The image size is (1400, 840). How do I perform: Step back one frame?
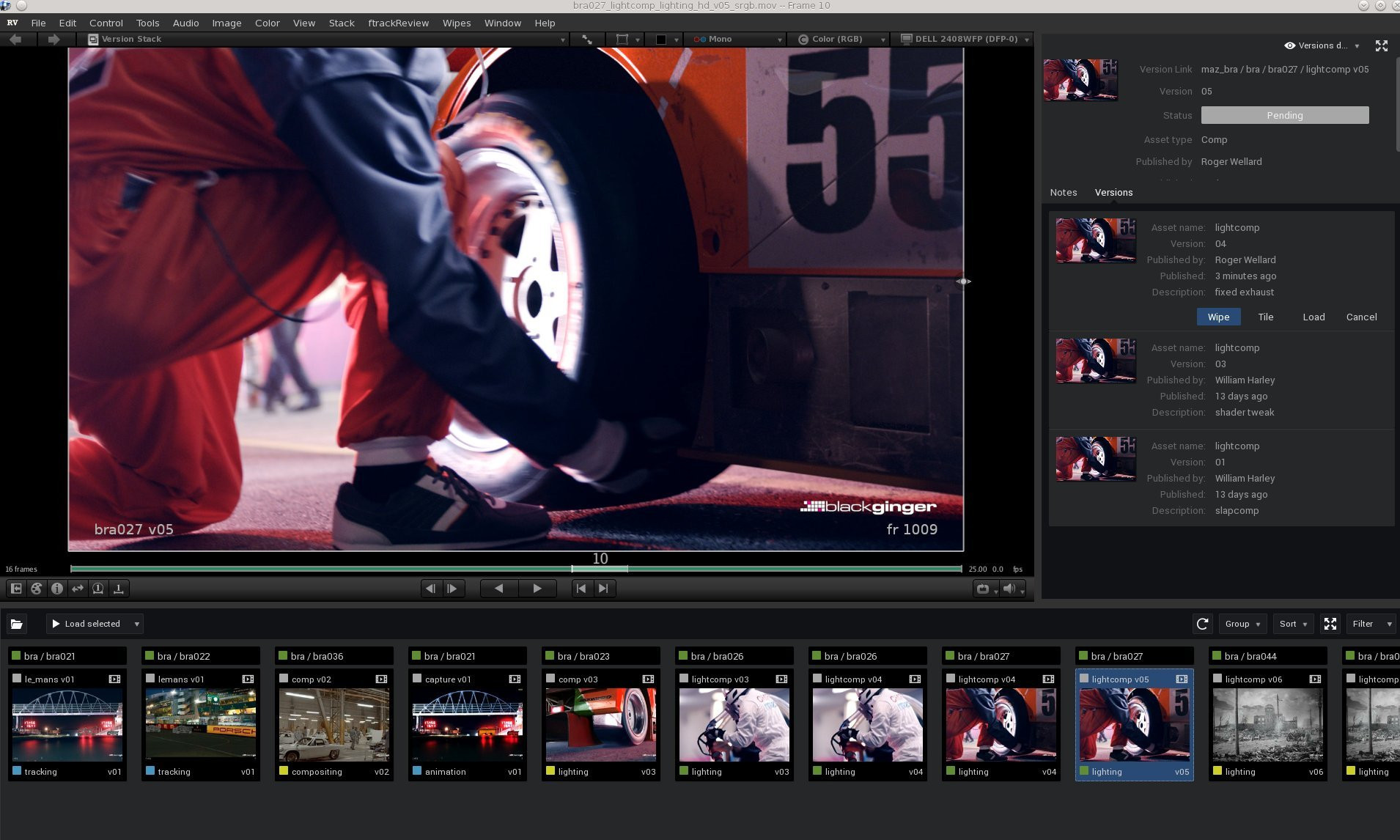[431, 589]
